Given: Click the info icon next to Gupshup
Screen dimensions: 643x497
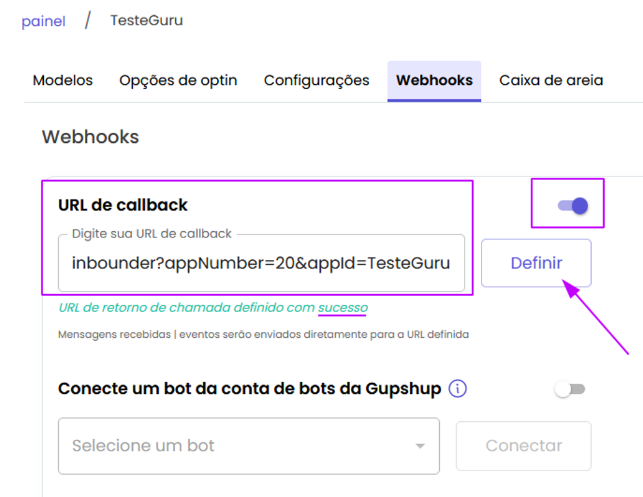Looking at the screenshot, I should tap(458, 388).
